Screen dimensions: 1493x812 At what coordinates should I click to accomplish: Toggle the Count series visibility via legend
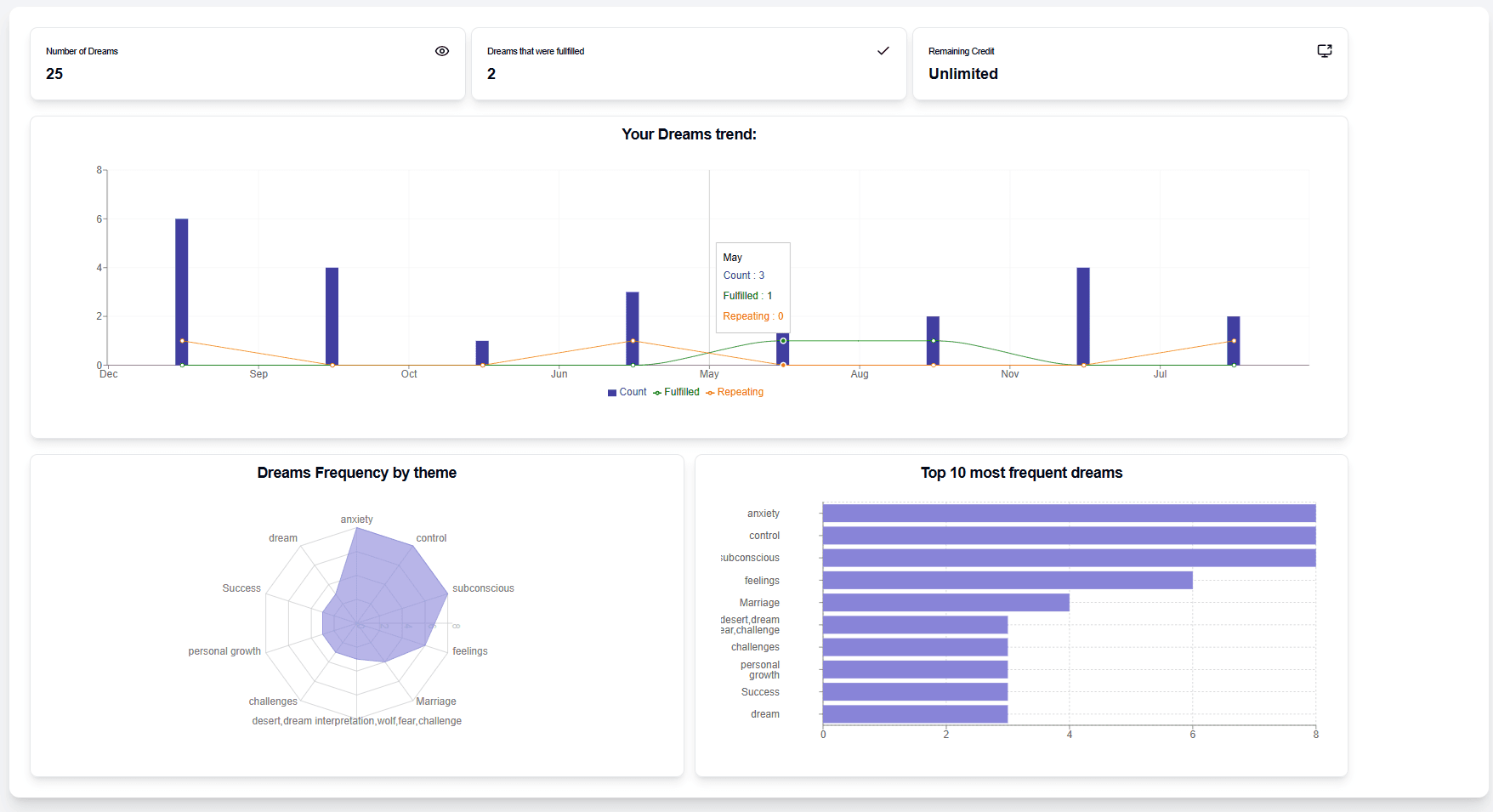point(630,392)
